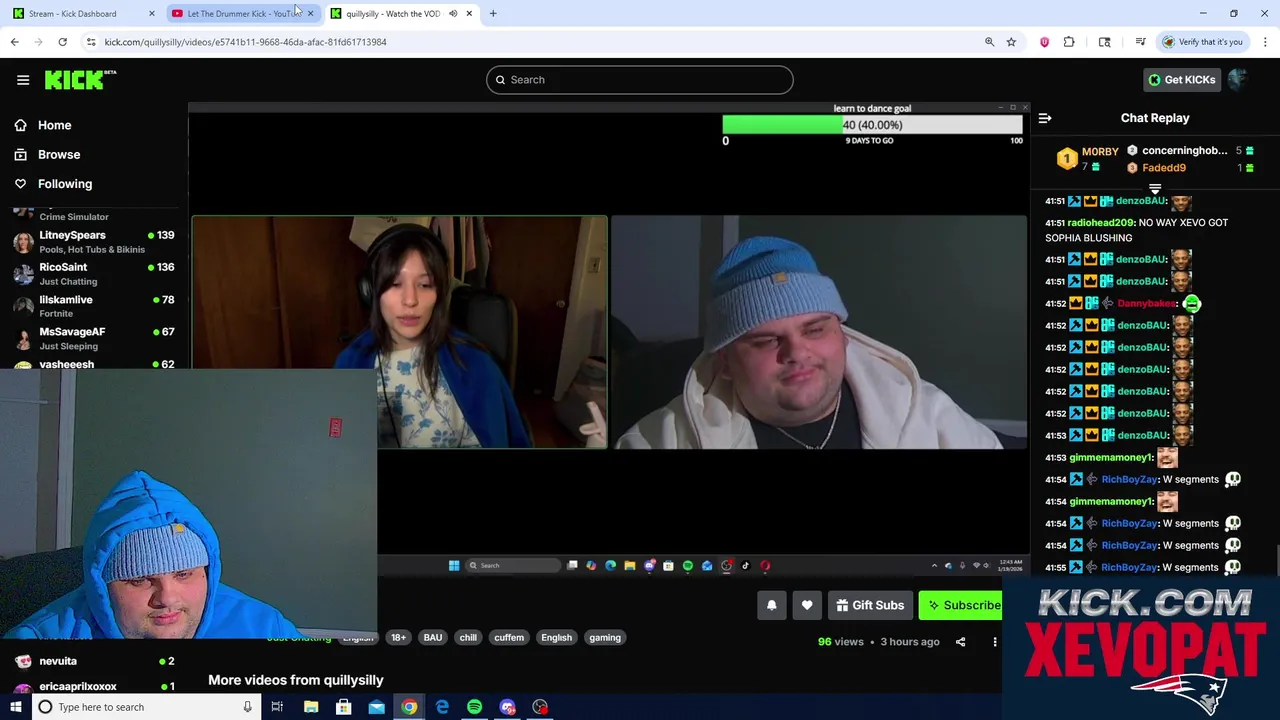
Task: Open Microsoft Store from the taskbar
Action: click(x=343, y=707)
